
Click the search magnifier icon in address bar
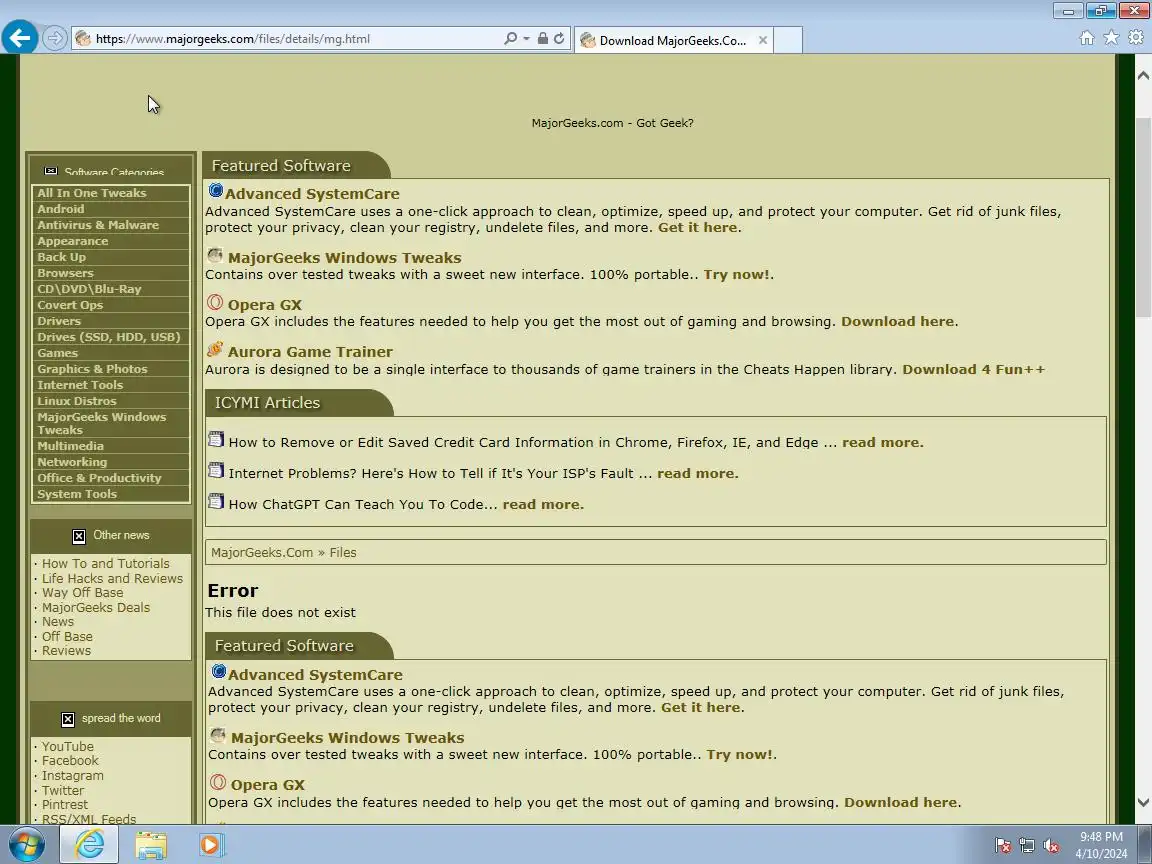510,38
